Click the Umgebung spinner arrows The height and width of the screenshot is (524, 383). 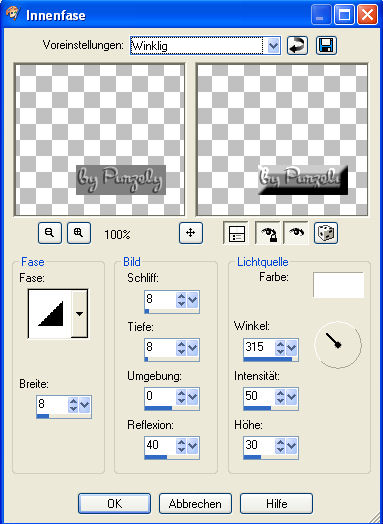181,397
